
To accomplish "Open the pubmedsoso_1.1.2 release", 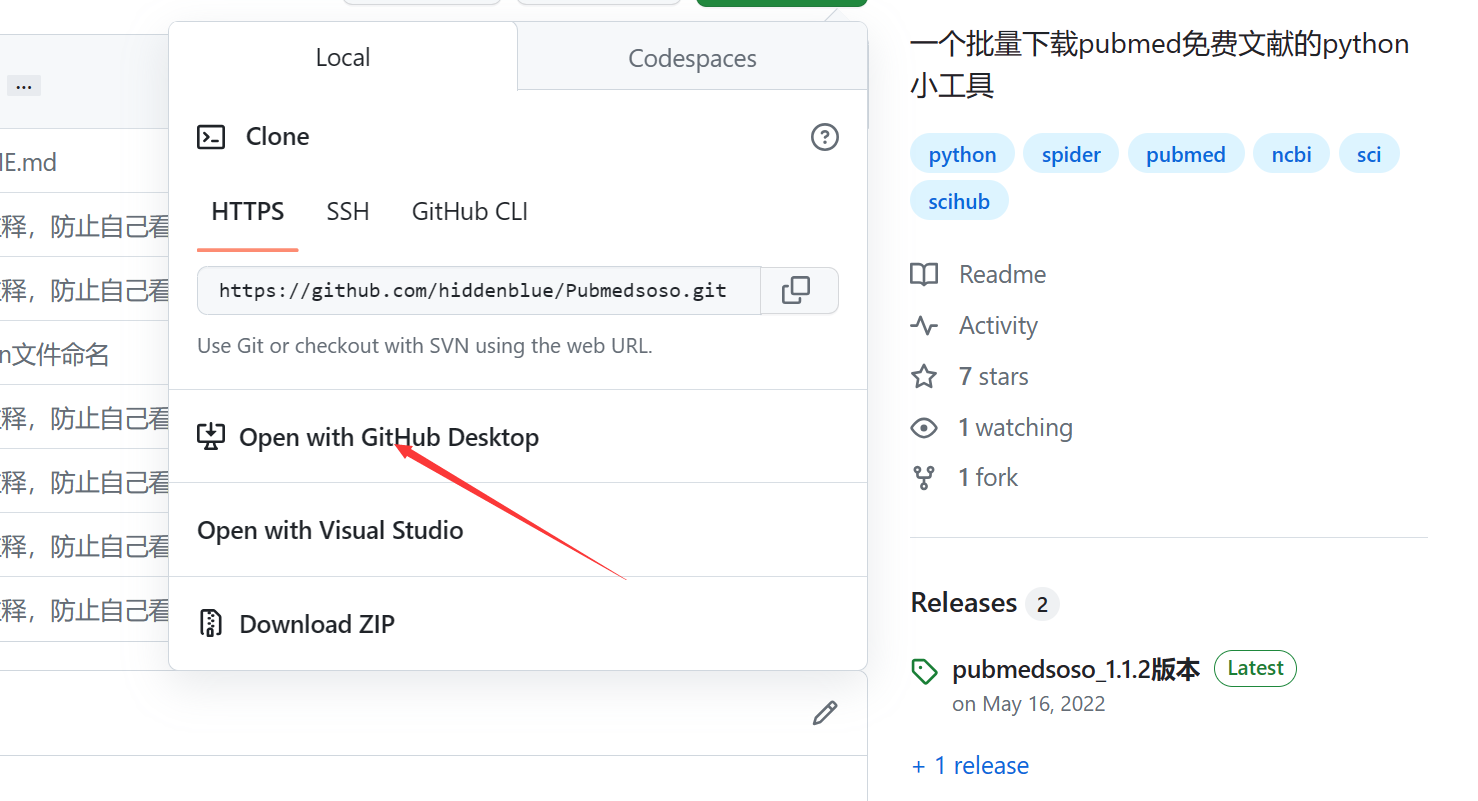I will [1075, 668].
